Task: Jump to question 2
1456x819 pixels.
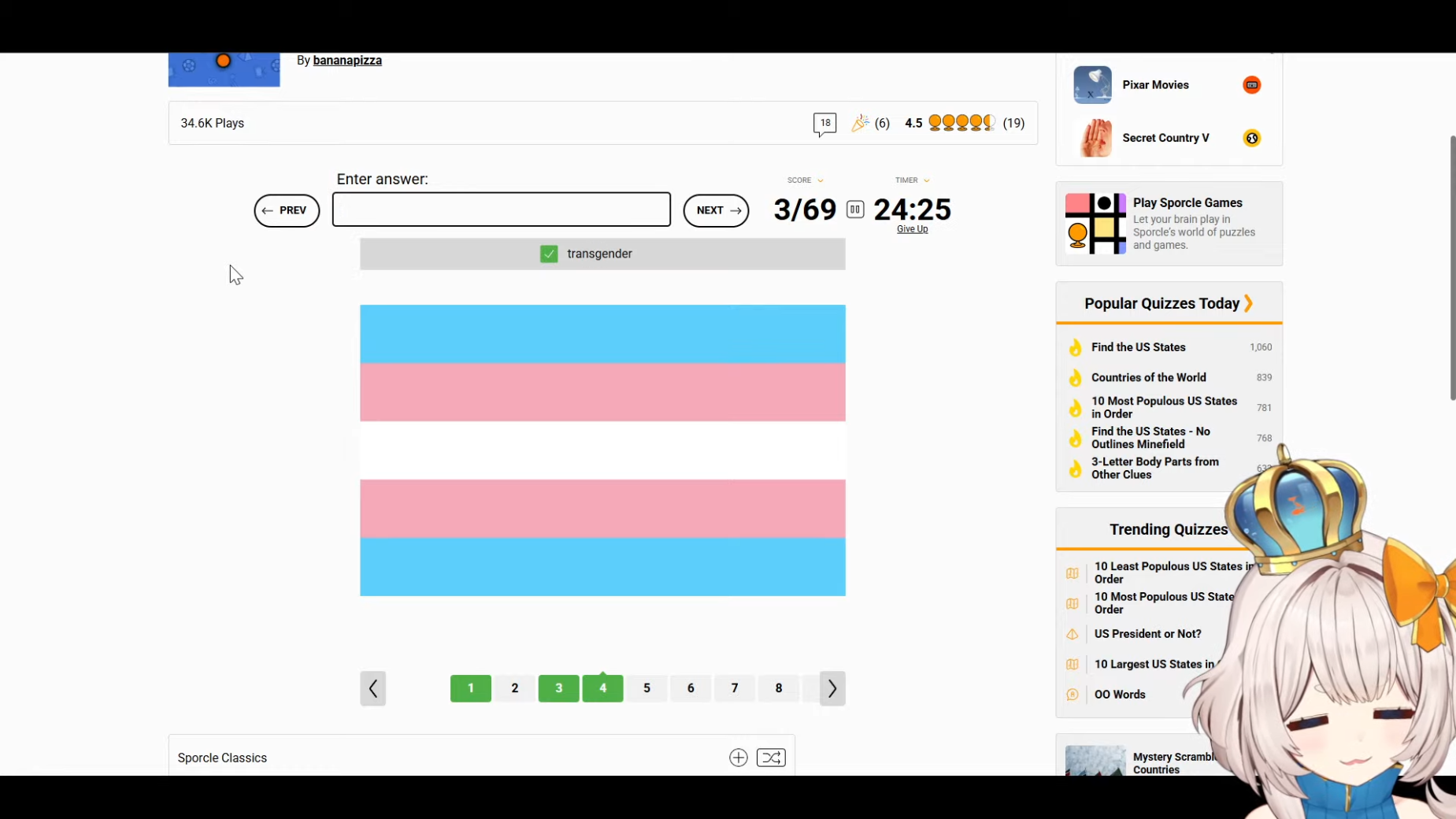Action: tap(515, 688)
